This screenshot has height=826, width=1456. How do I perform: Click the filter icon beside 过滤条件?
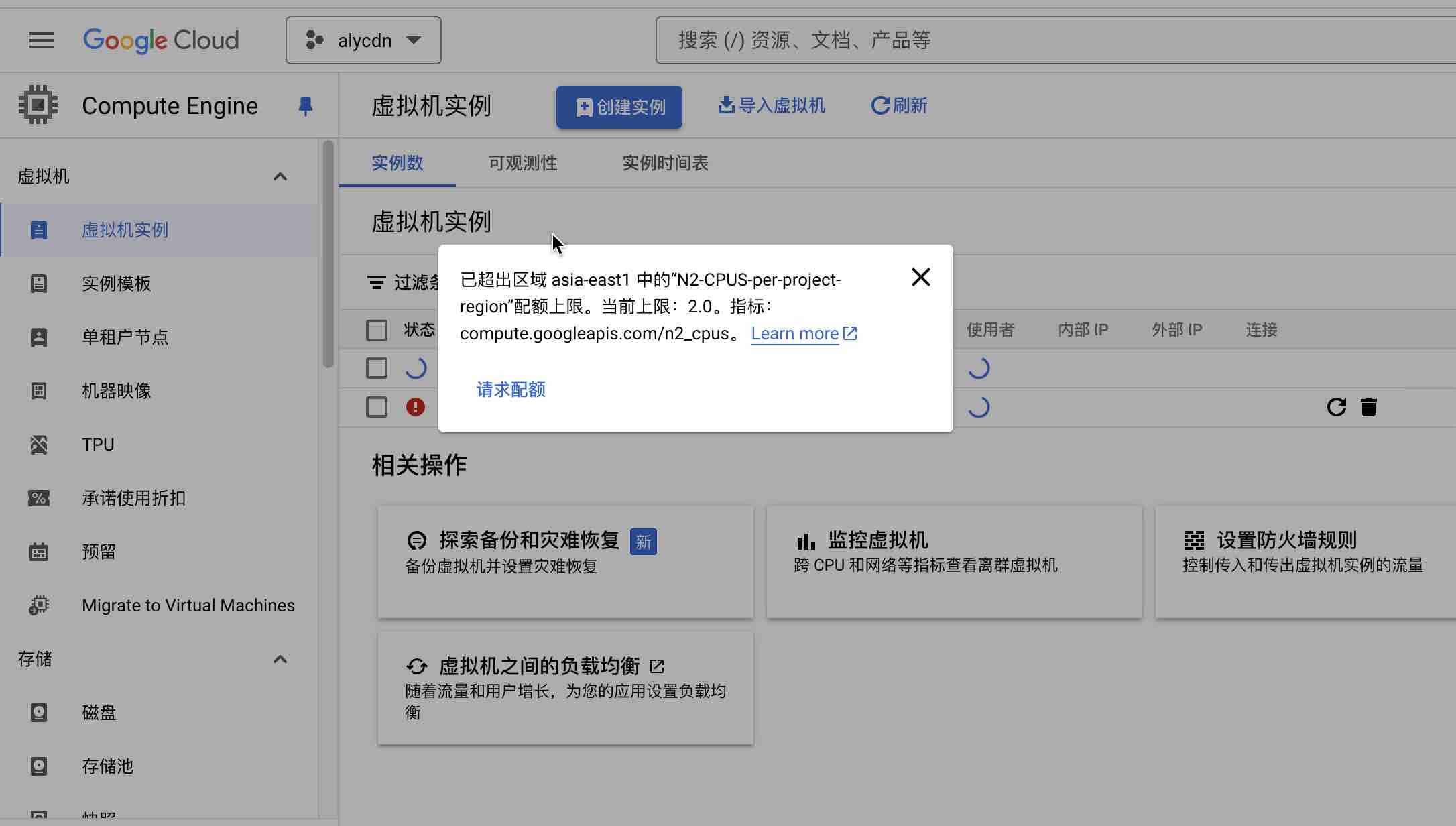(377, 282)
